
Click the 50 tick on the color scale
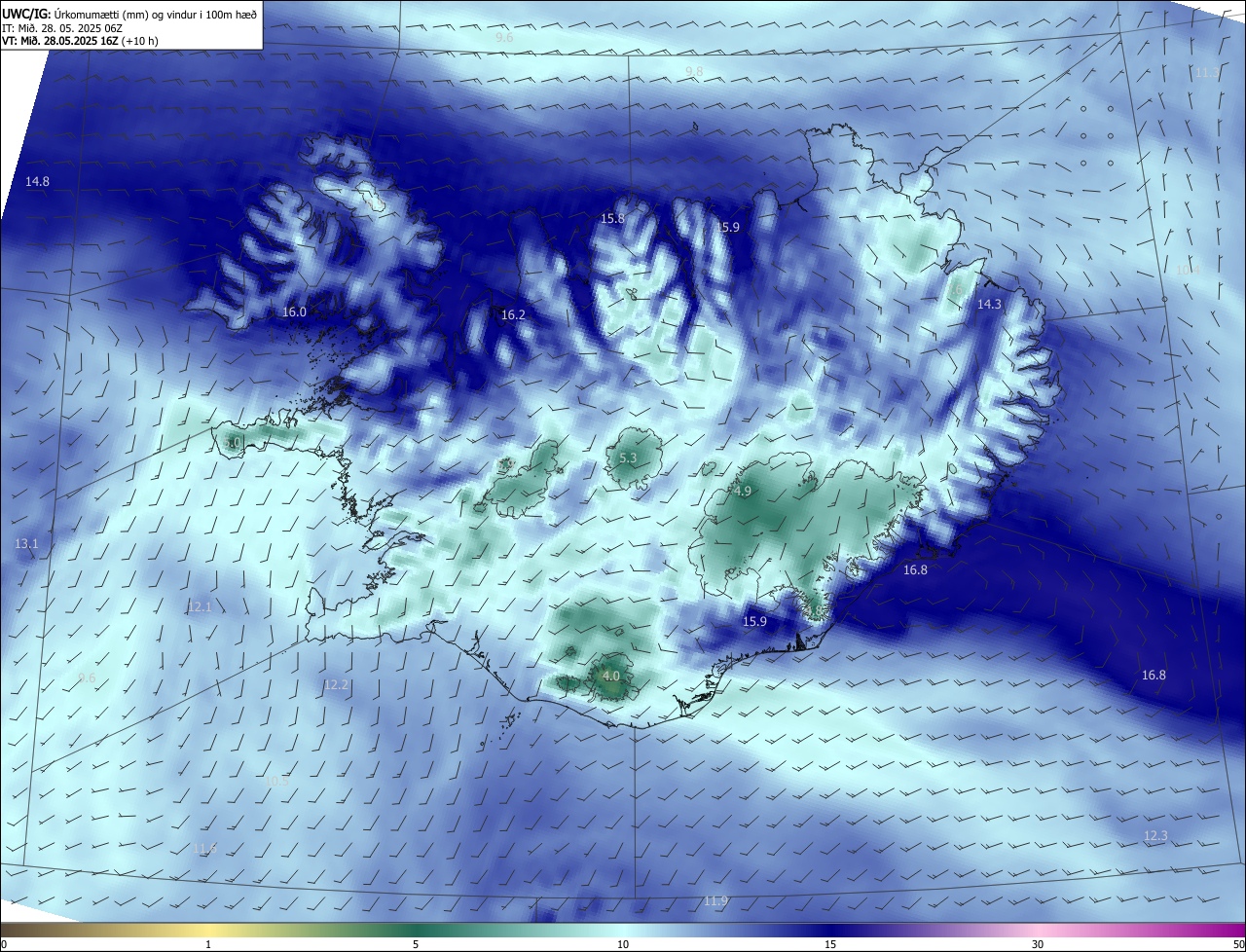pos(1238,945)
